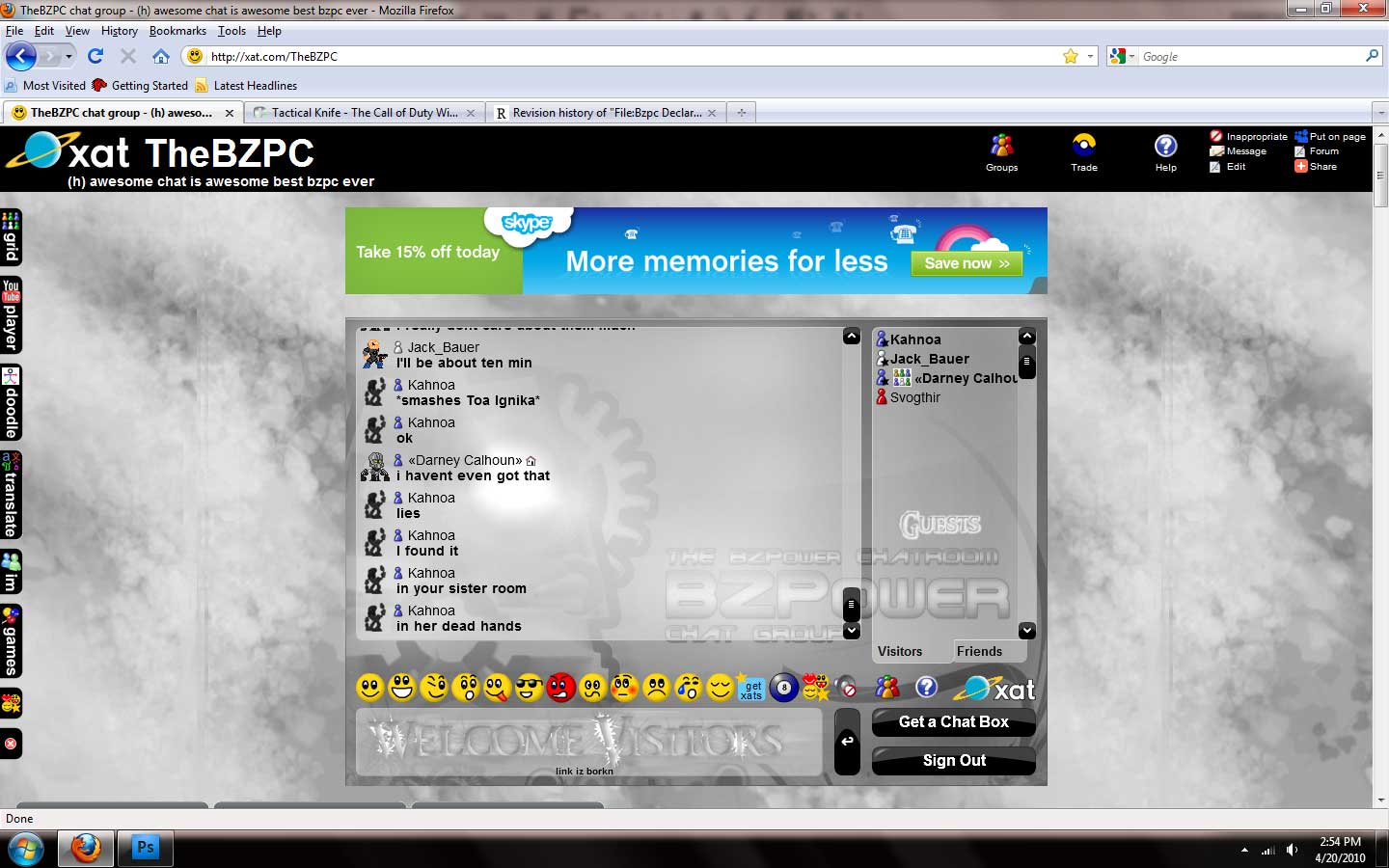This screenshot has width=1389, height=868.
Task: Open the Windows Start menu
Action: pos(24,849)
